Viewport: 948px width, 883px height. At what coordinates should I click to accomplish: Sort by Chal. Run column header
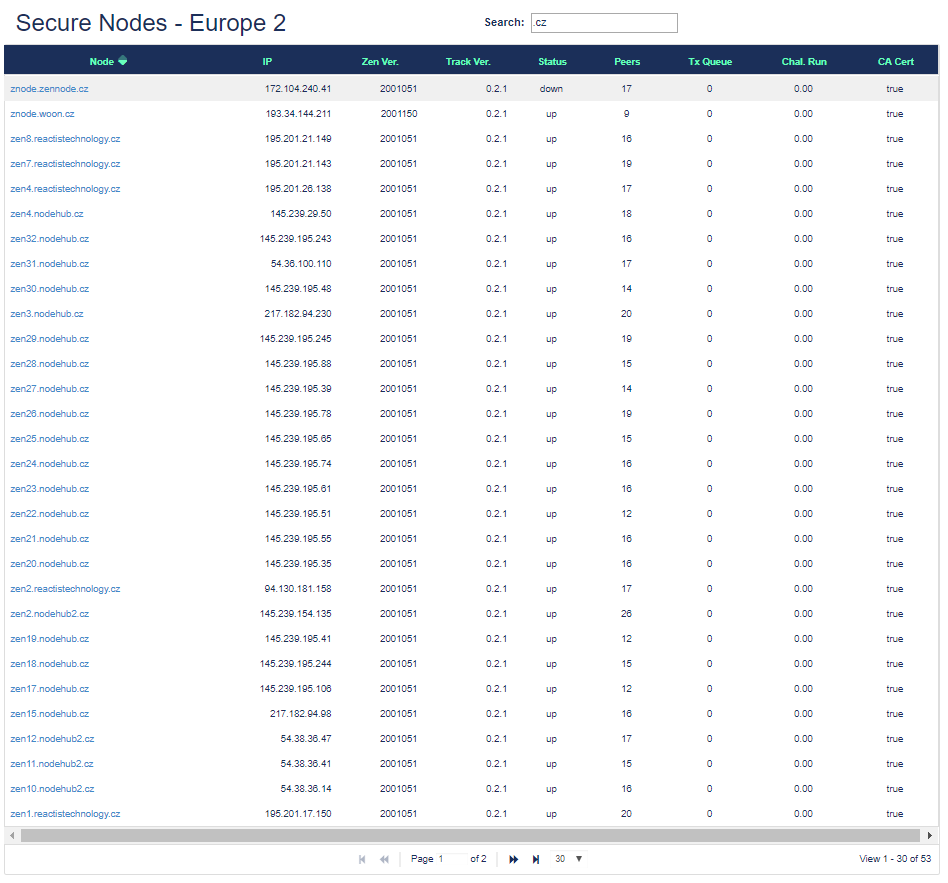[804, 62]
